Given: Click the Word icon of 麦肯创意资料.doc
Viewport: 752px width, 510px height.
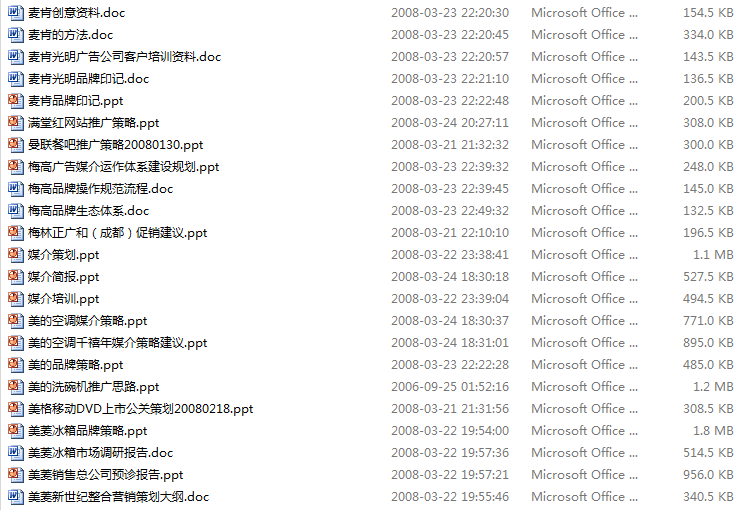Looking at the screenshot, I should coord(15,12).
